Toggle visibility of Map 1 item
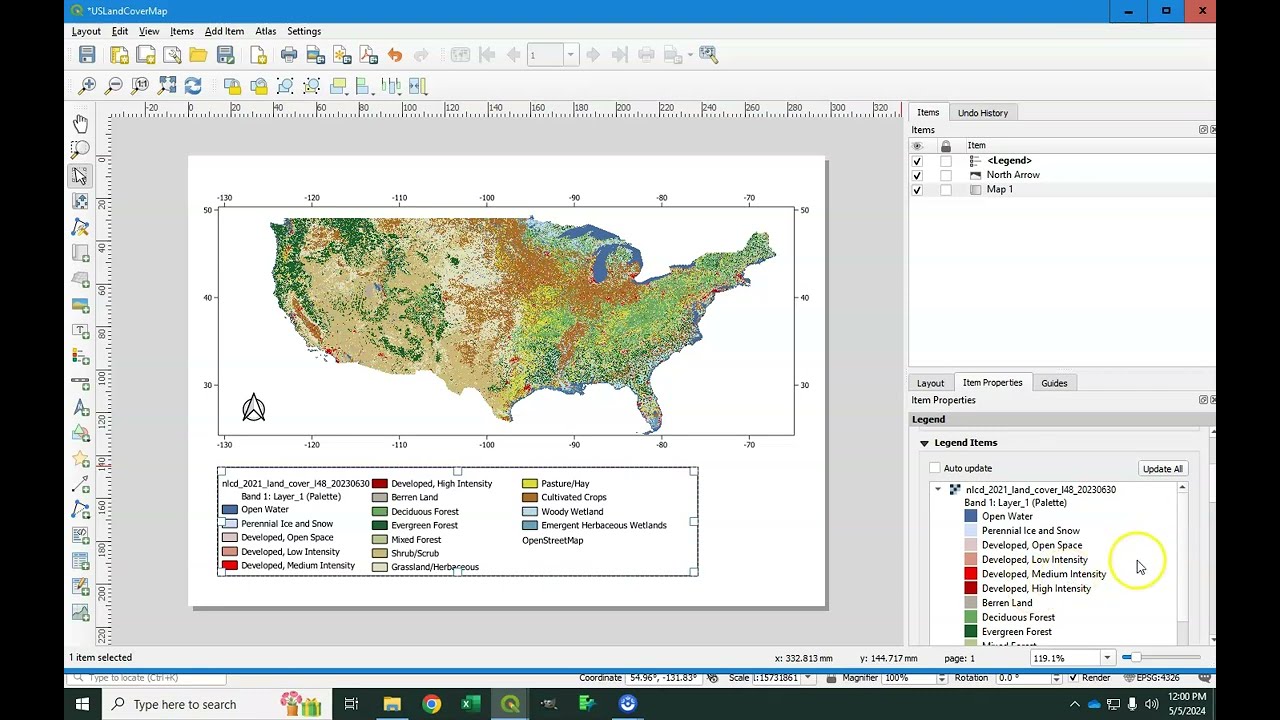 (917, 189)
